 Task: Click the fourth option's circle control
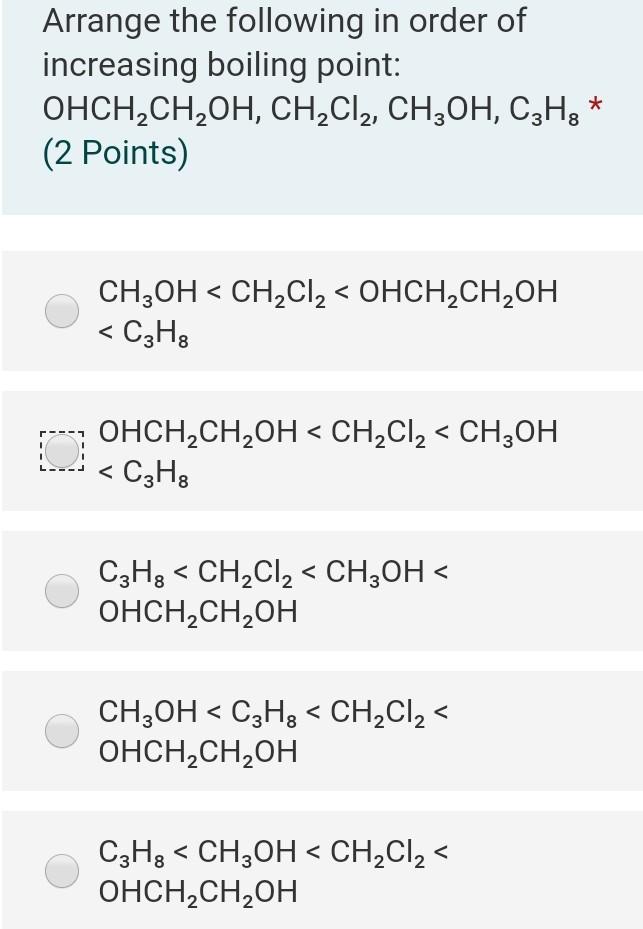62,730
